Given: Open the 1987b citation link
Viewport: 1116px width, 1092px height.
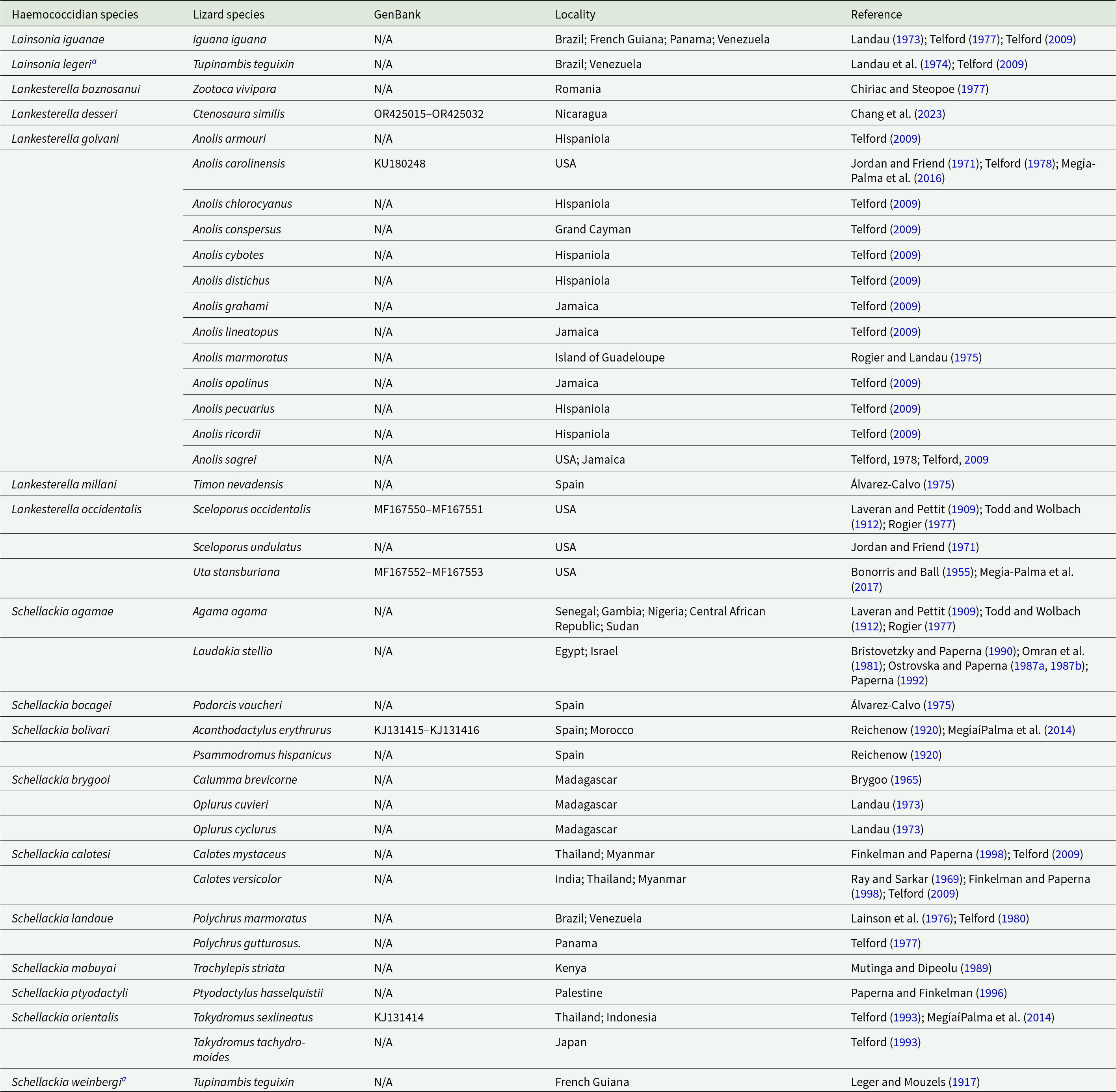Looking at the screenshot, I should tap(1066, 665).
